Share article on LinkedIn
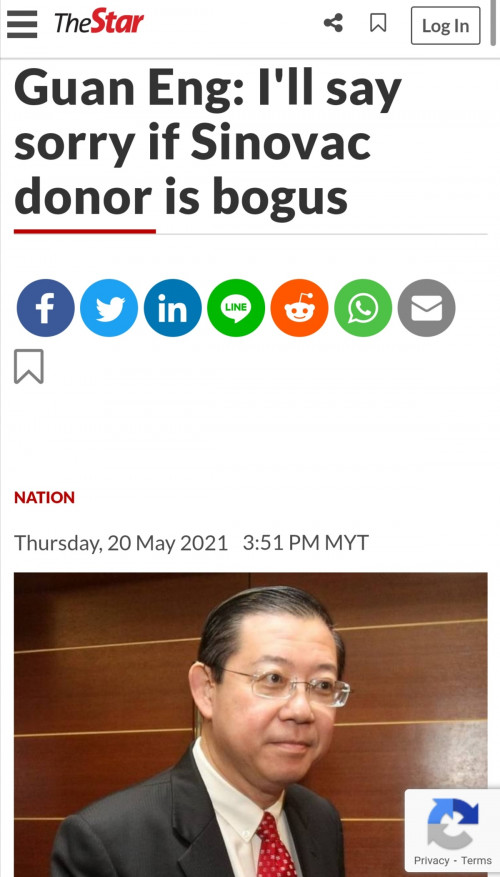Viewport: 500px width, 877px height. (172, 308)
